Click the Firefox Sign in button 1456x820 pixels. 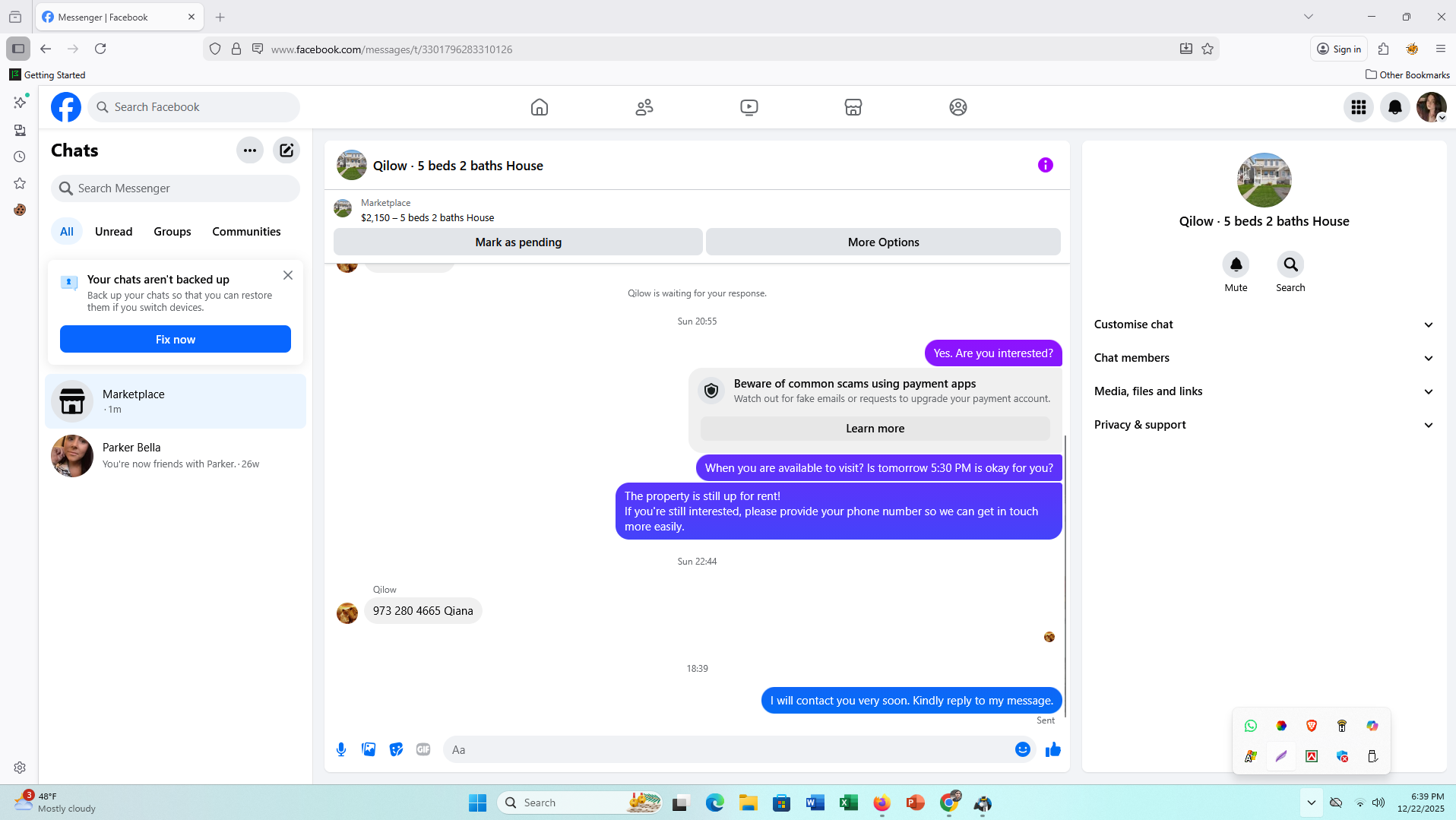click(1339, 49)
